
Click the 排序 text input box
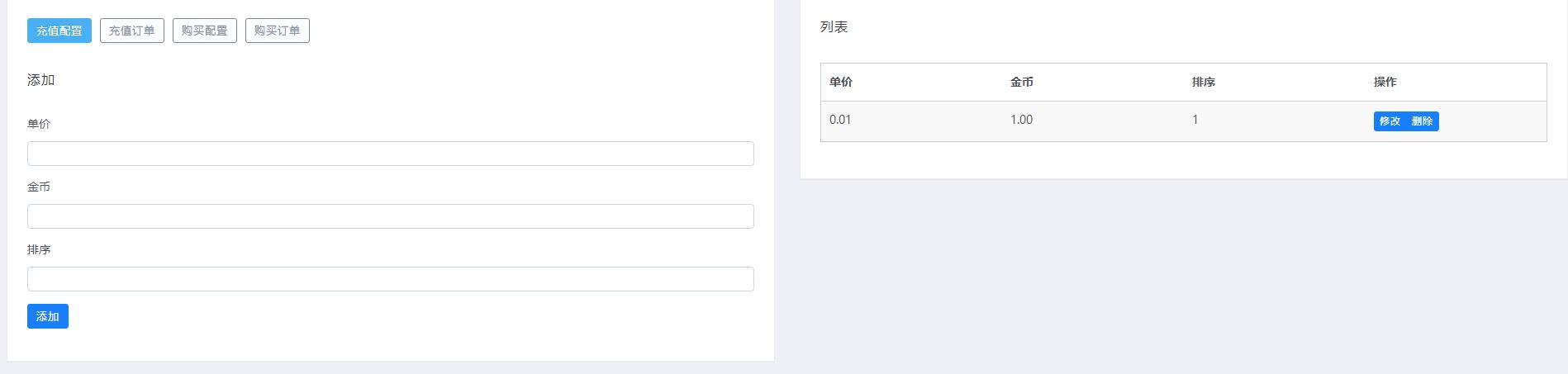tap(390, 279)
